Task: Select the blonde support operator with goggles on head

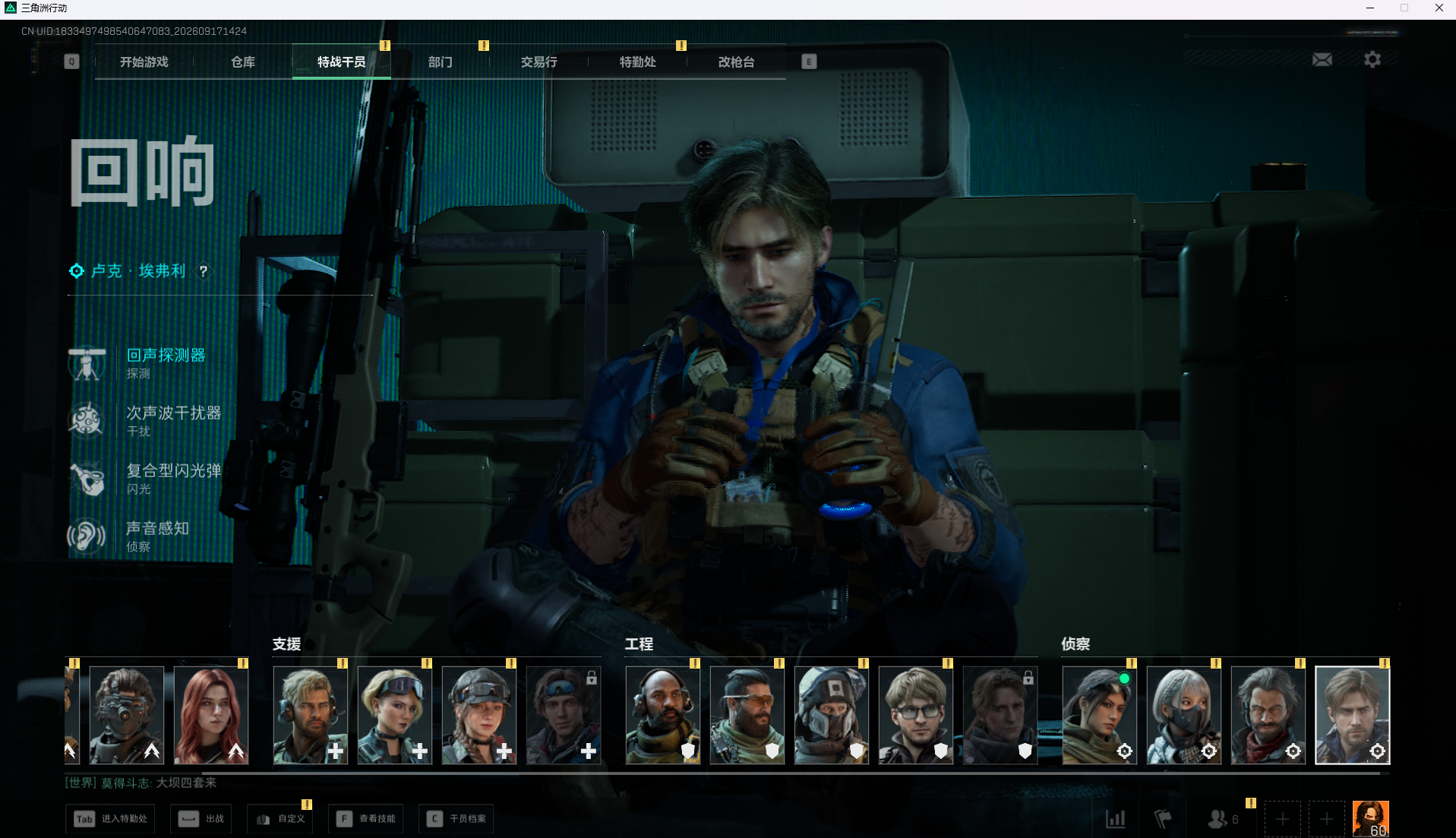Action: (395, 715)
